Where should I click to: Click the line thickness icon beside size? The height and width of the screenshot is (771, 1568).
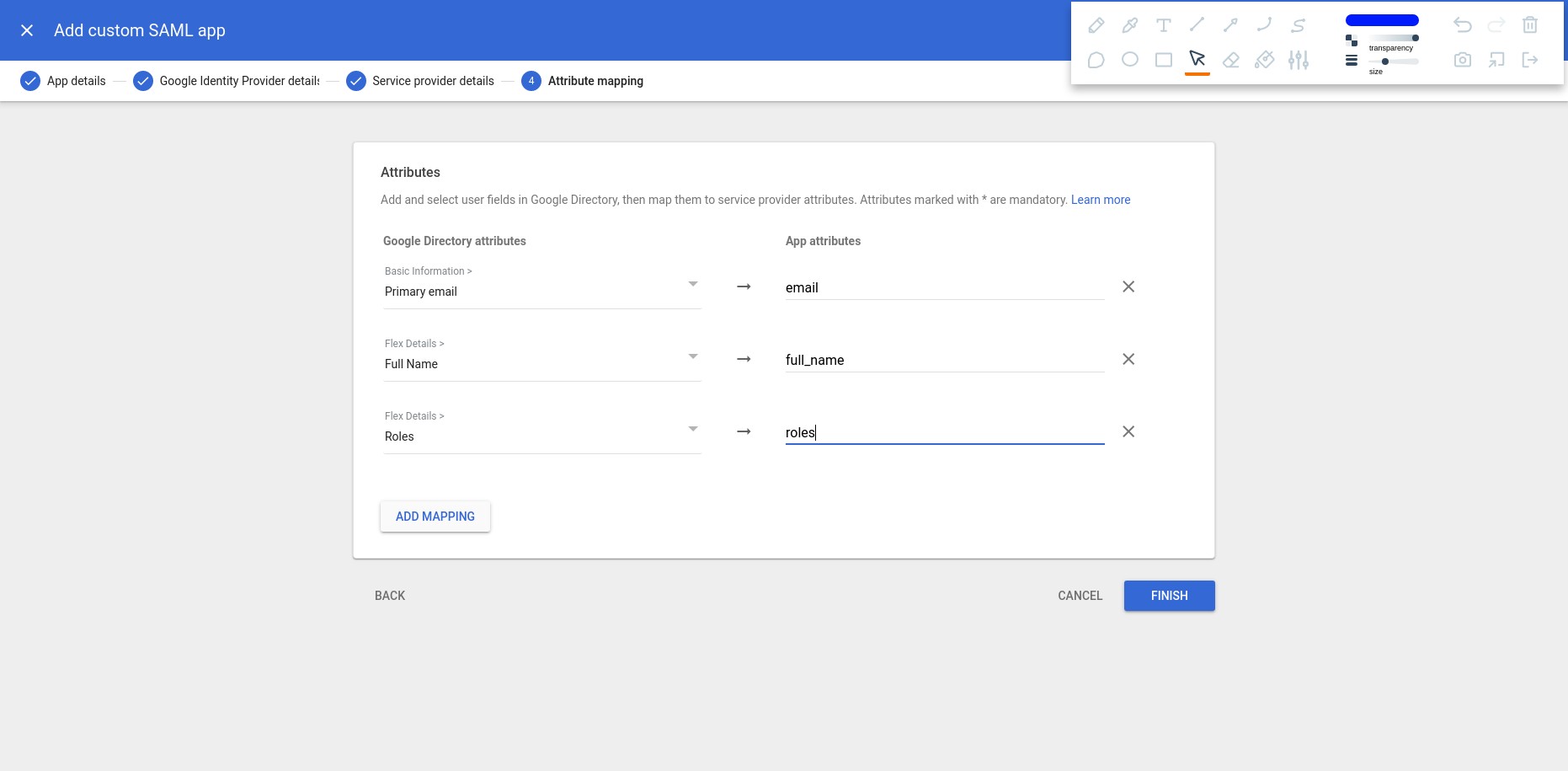1352,61
